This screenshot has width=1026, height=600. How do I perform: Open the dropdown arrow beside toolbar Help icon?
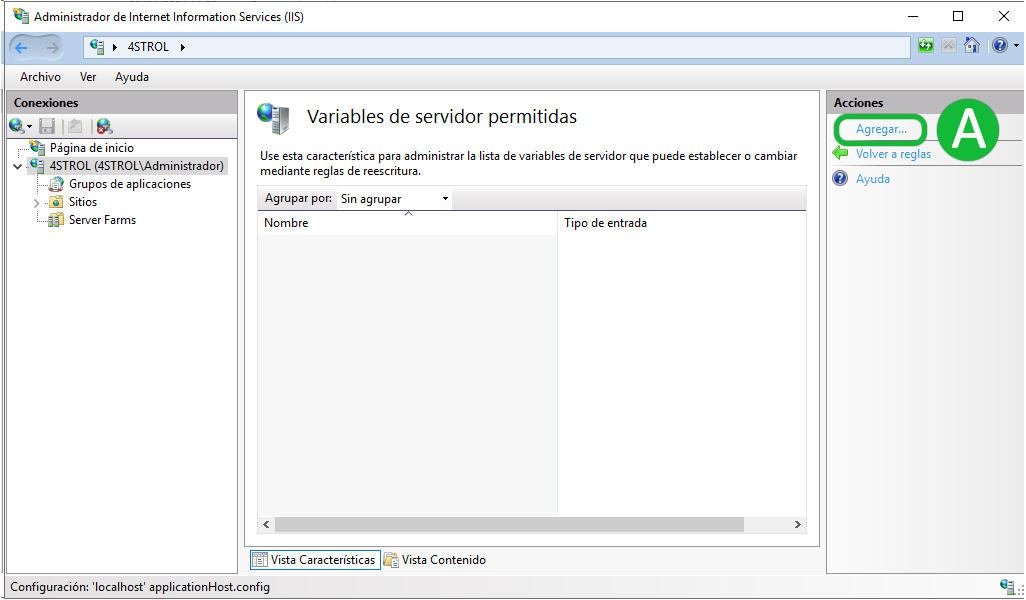tap(1016, 46)
